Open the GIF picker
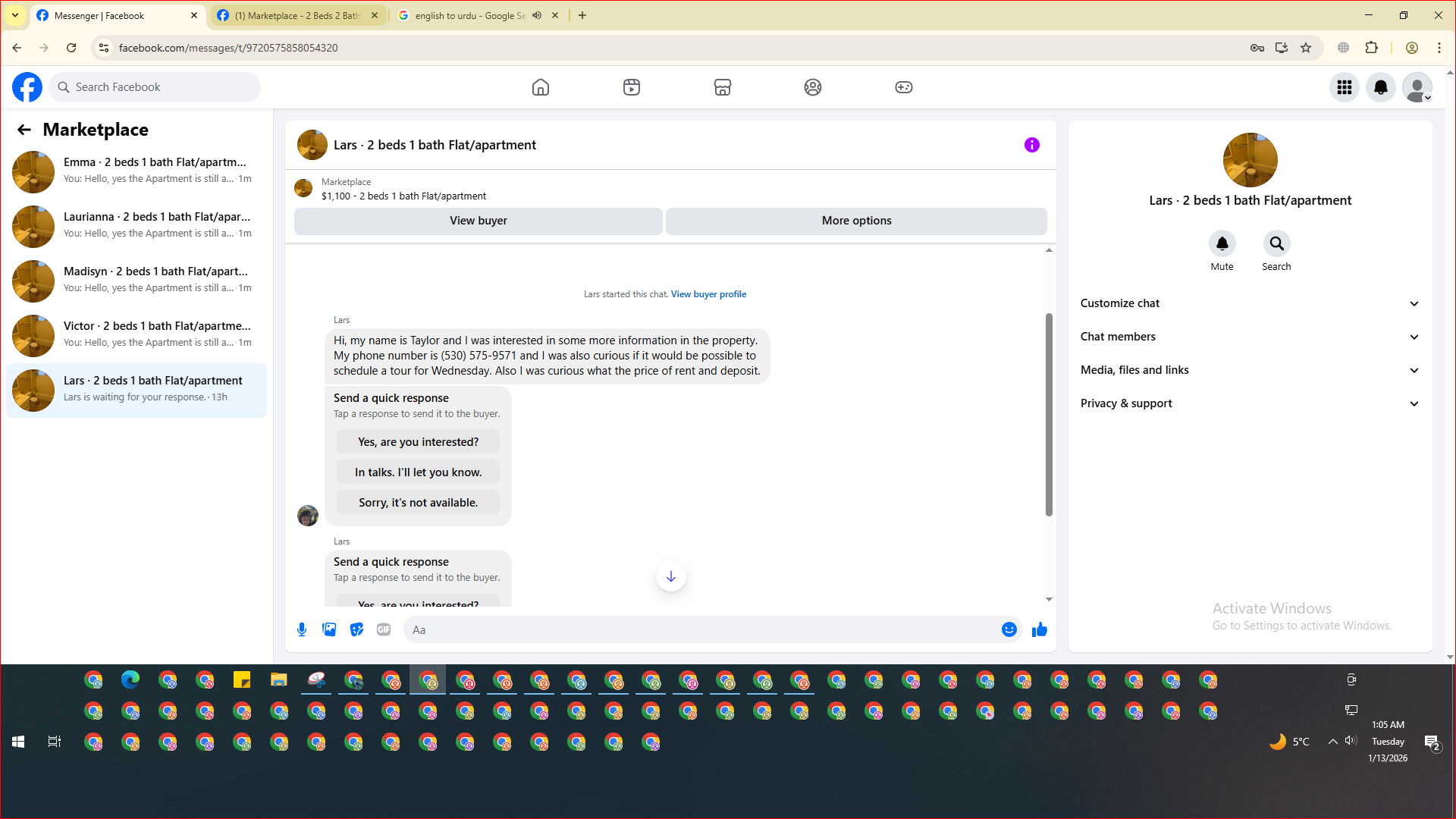The image size is (1456, 819). (x=384, y=629)
